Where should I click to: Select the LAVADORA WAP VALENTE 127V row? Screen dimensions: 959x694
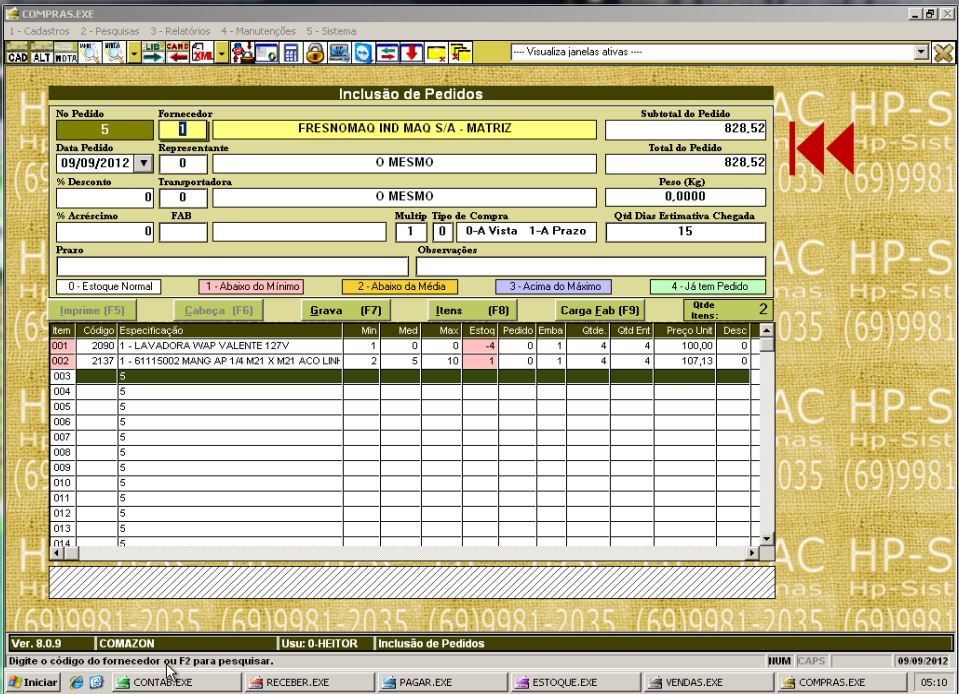tap(400, 346)
